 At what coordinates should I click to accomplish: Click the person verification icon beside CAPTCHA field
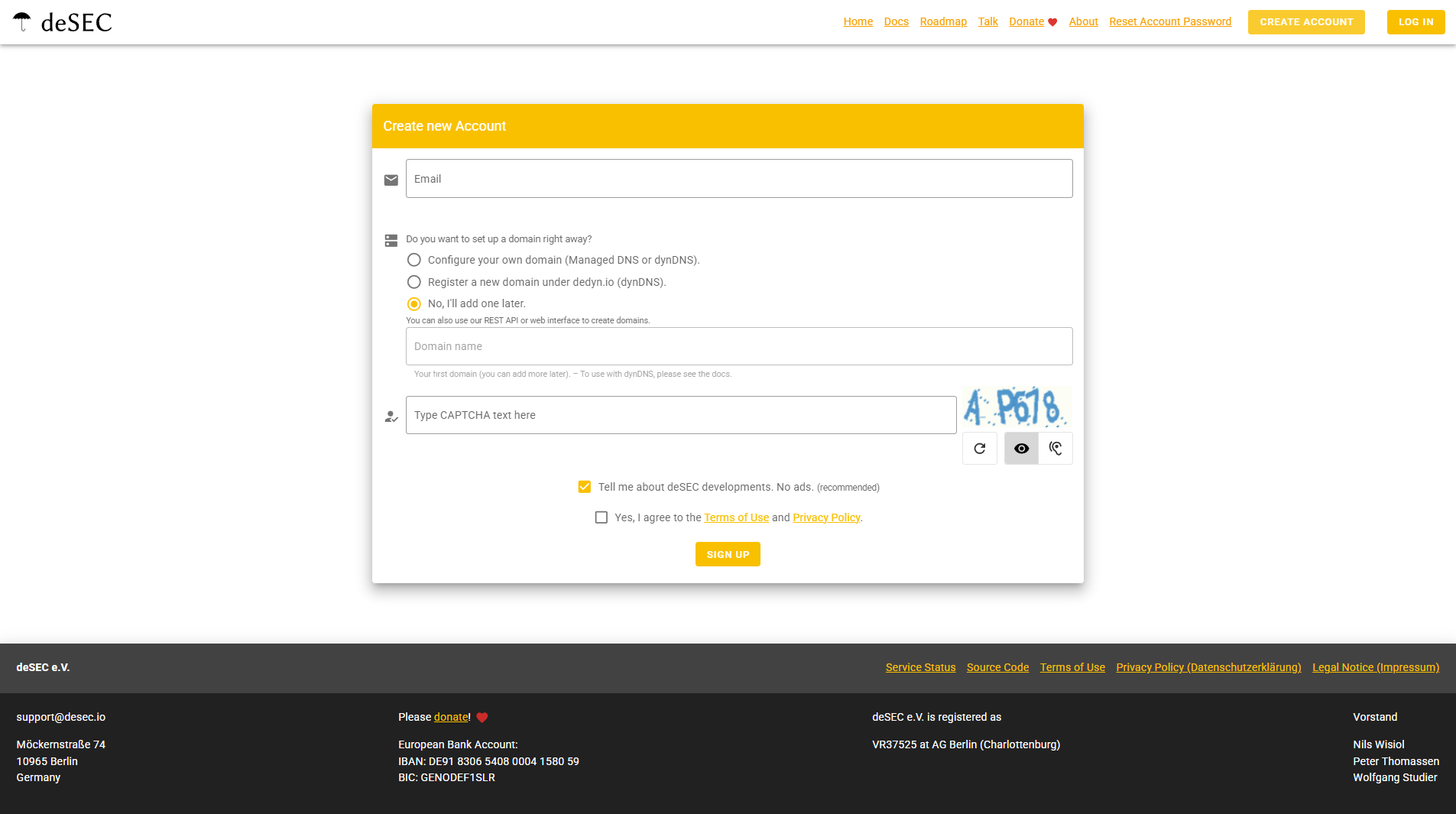click(391, 417)
